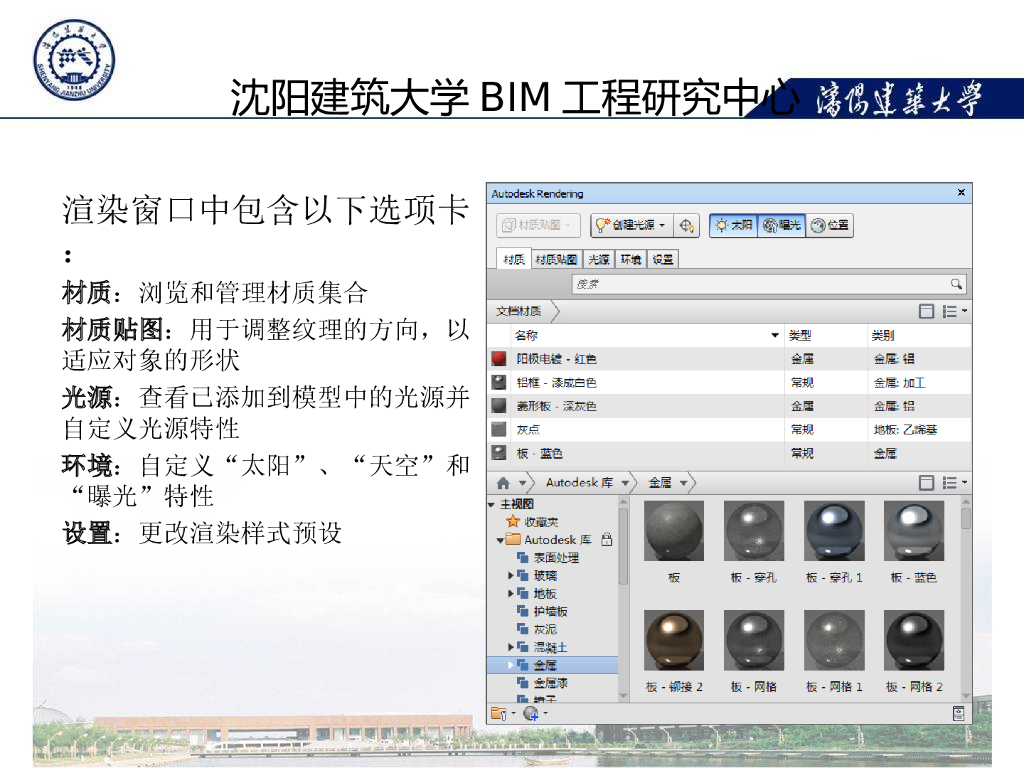
Task: Select 金属漆 category
Action: point(542,683)
